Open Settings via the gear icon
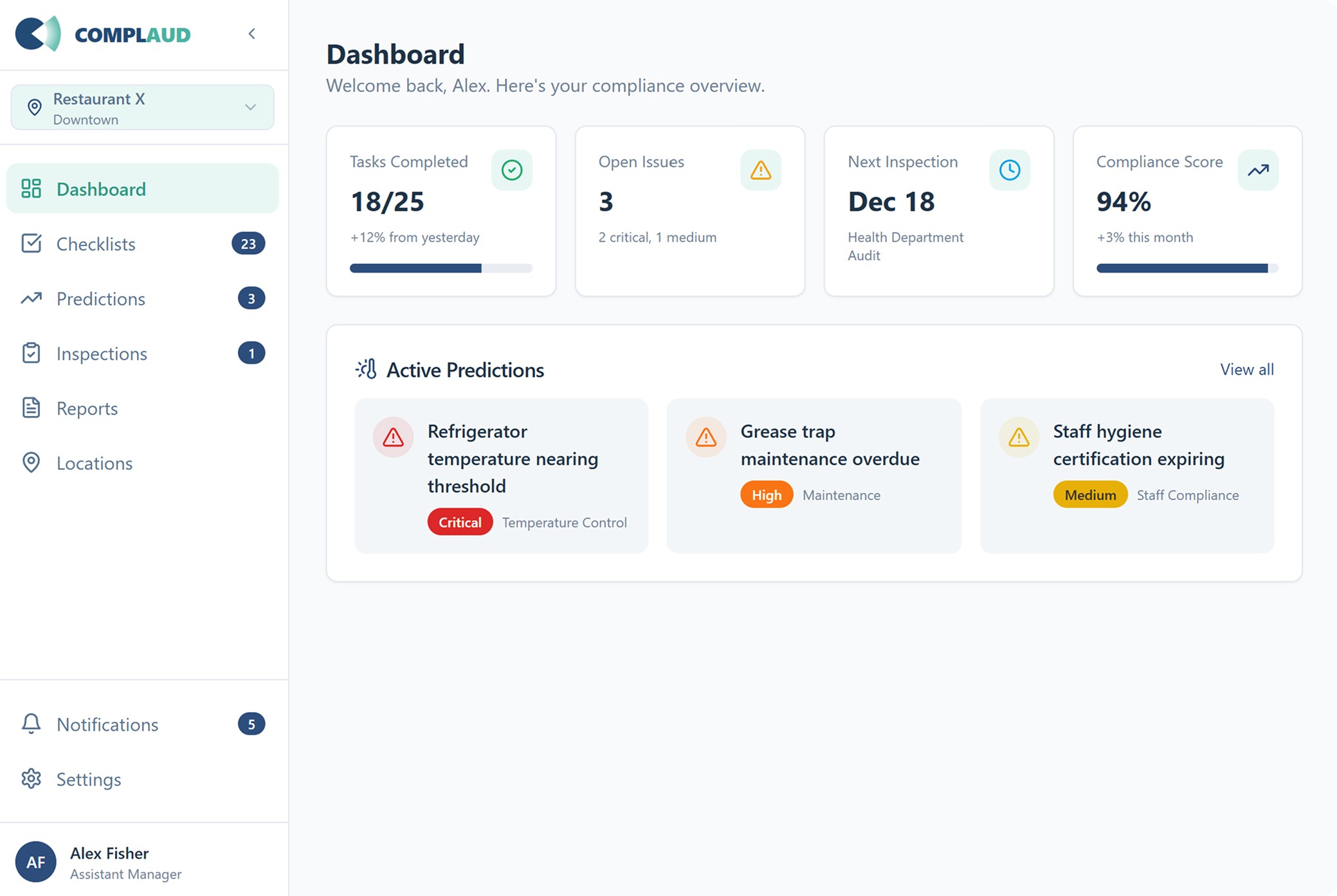 pyautogui.click(x=31, y=779)
